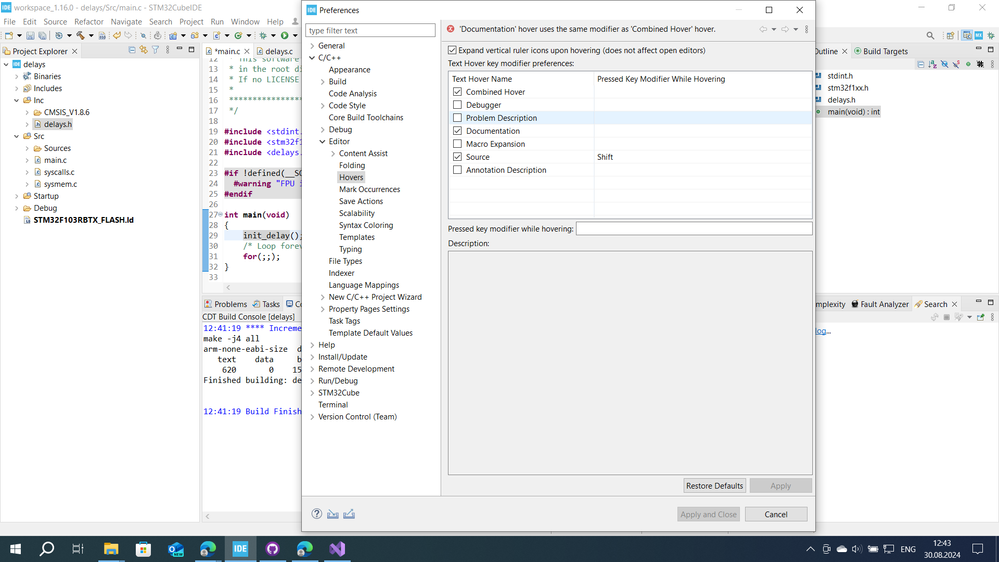Viewport: 999px width, 562px height.
Task: Click the Export preferences icon
Action: (349, 514)
